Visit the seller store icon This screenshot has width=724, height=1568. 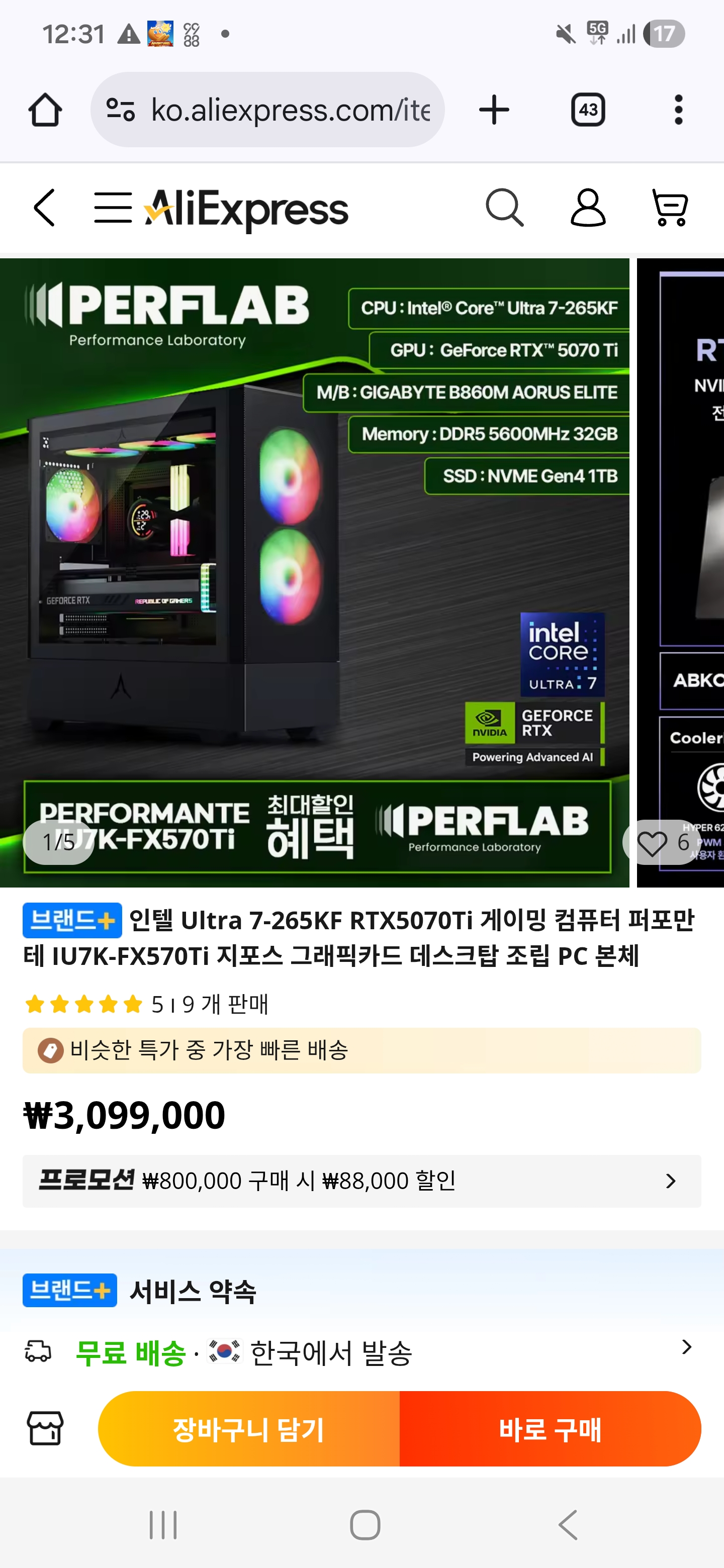tap(45, 1429)
